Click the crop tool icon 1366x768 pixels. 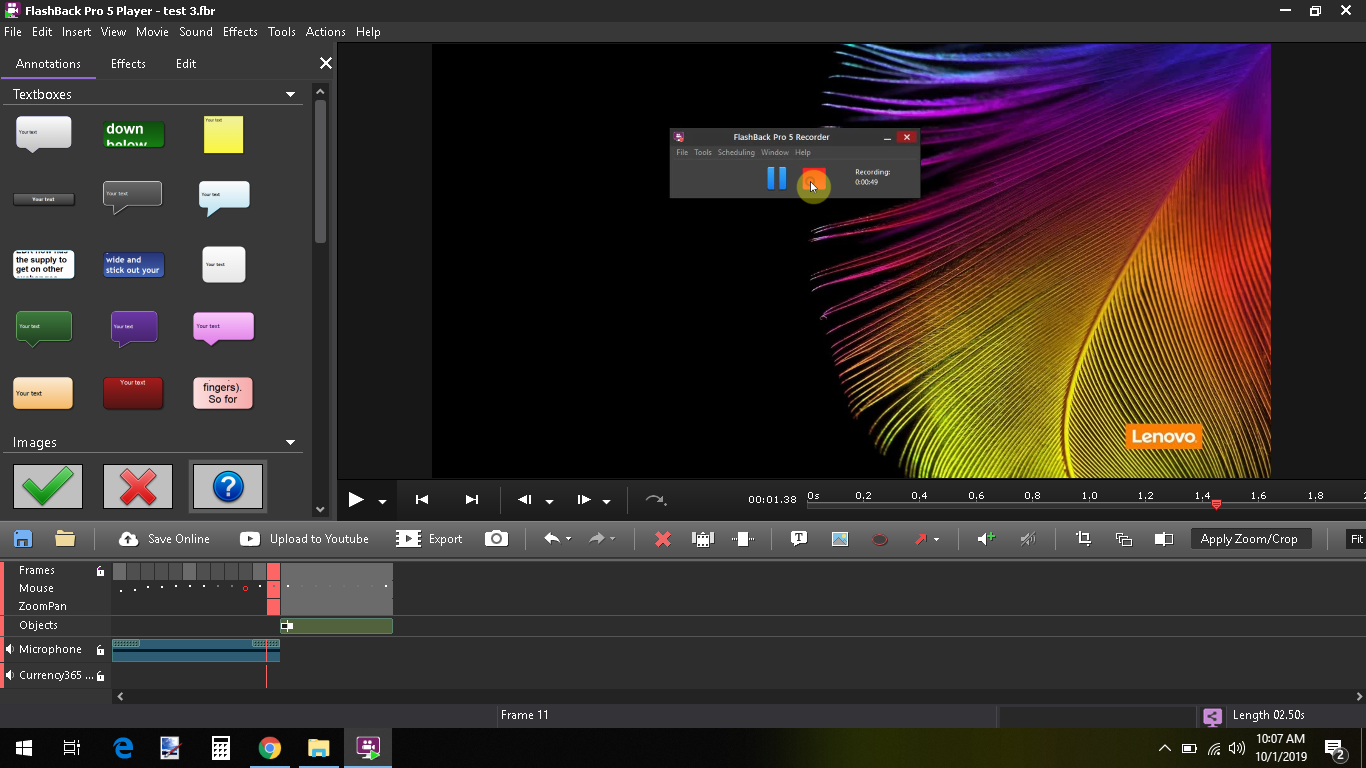1083,539
